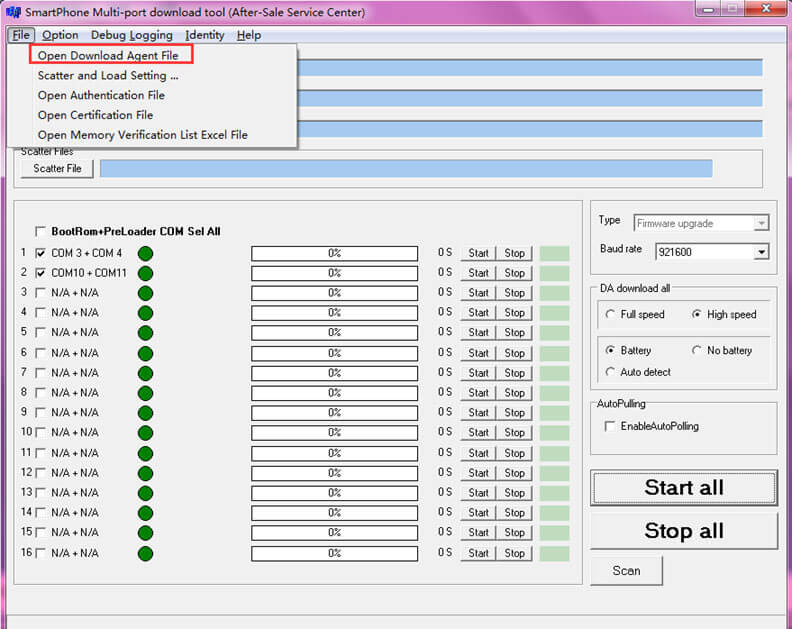
Task: Click green status indicator for row 5
Action: [145, 333]
